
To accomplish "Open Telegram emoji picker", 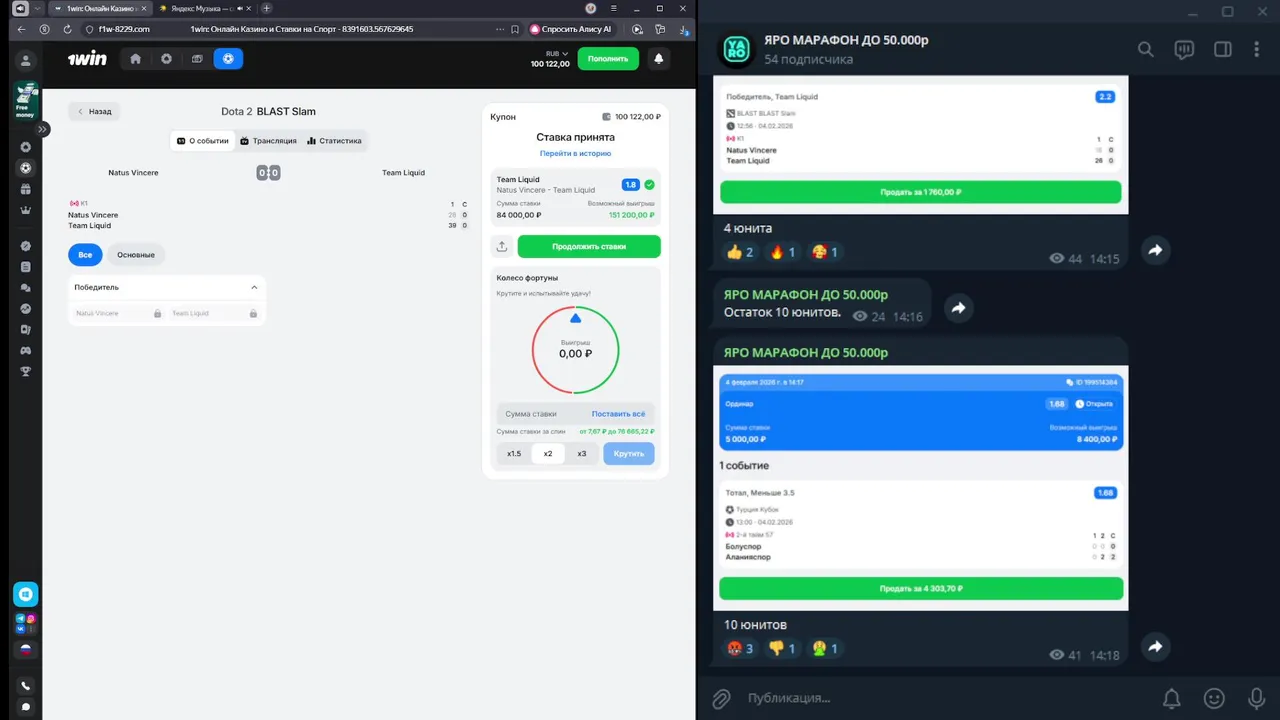I will 1214,698.
